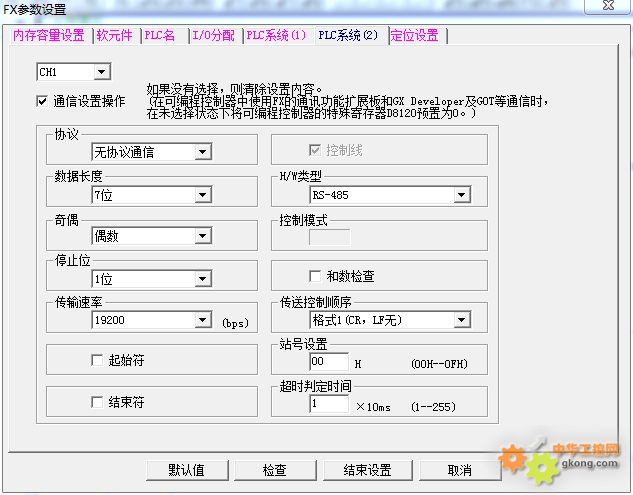Image resolution: width=633 pixels, height=495 pixels.
Task: Click the disabled 控制模式 field
Action: coord(330,237)
